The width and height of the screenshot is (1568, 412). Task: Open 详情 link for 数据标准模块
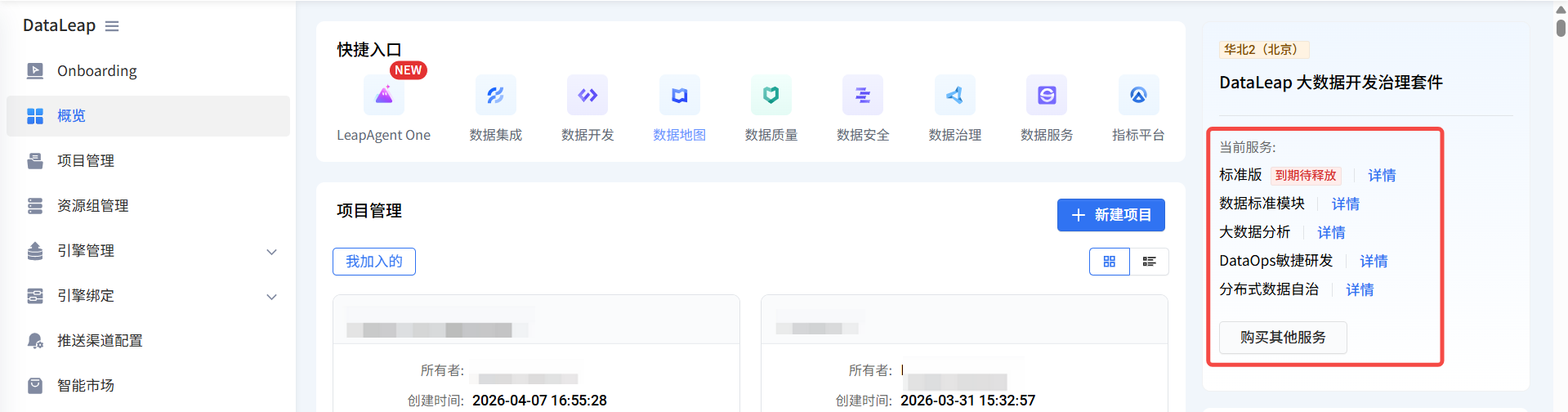tap(1345, 204)
